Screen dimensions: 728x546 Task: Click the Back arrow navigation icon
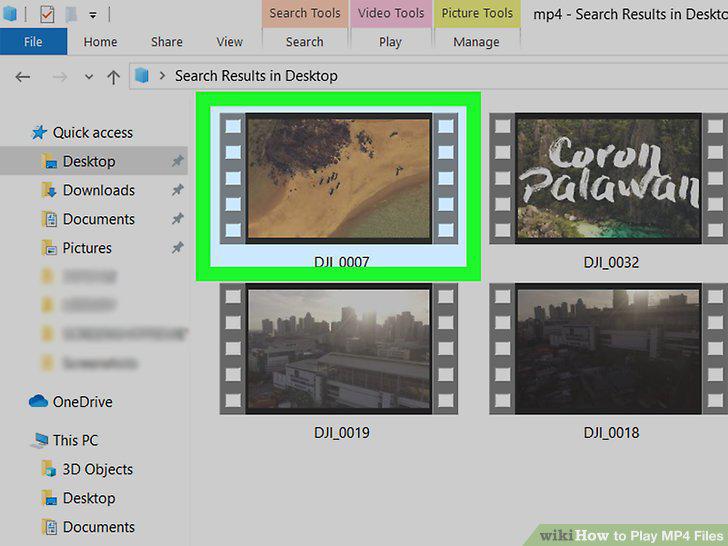[x=23, y=77]
